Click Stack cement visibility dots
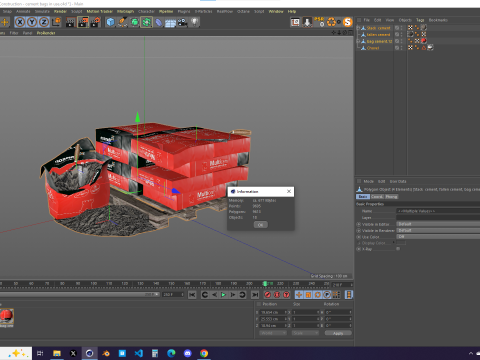 point(402,28)
